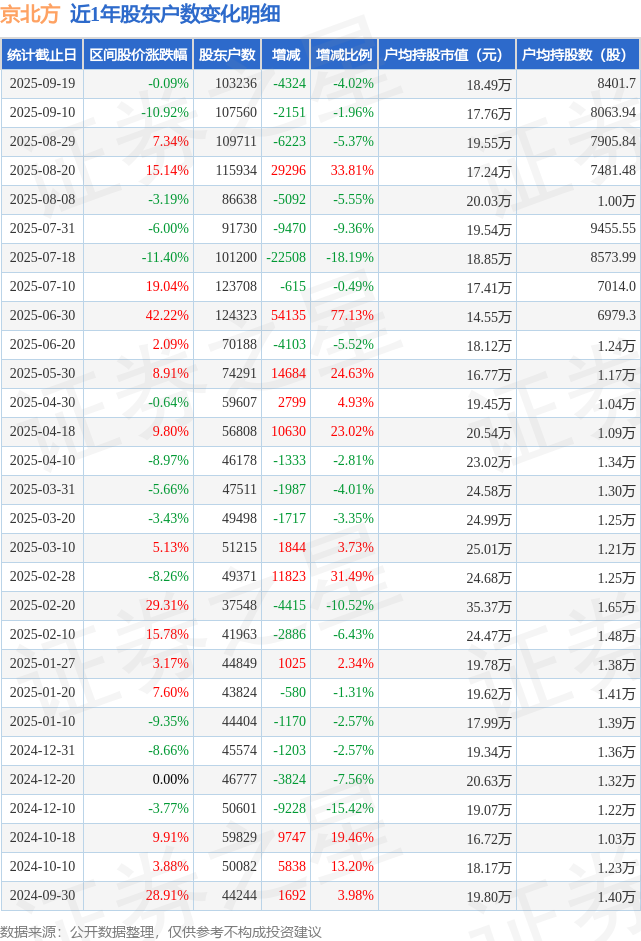641x941 pixels.
Task: Select the 增减比例 column header
Action: pyautogui.click(x=343, y=55)
